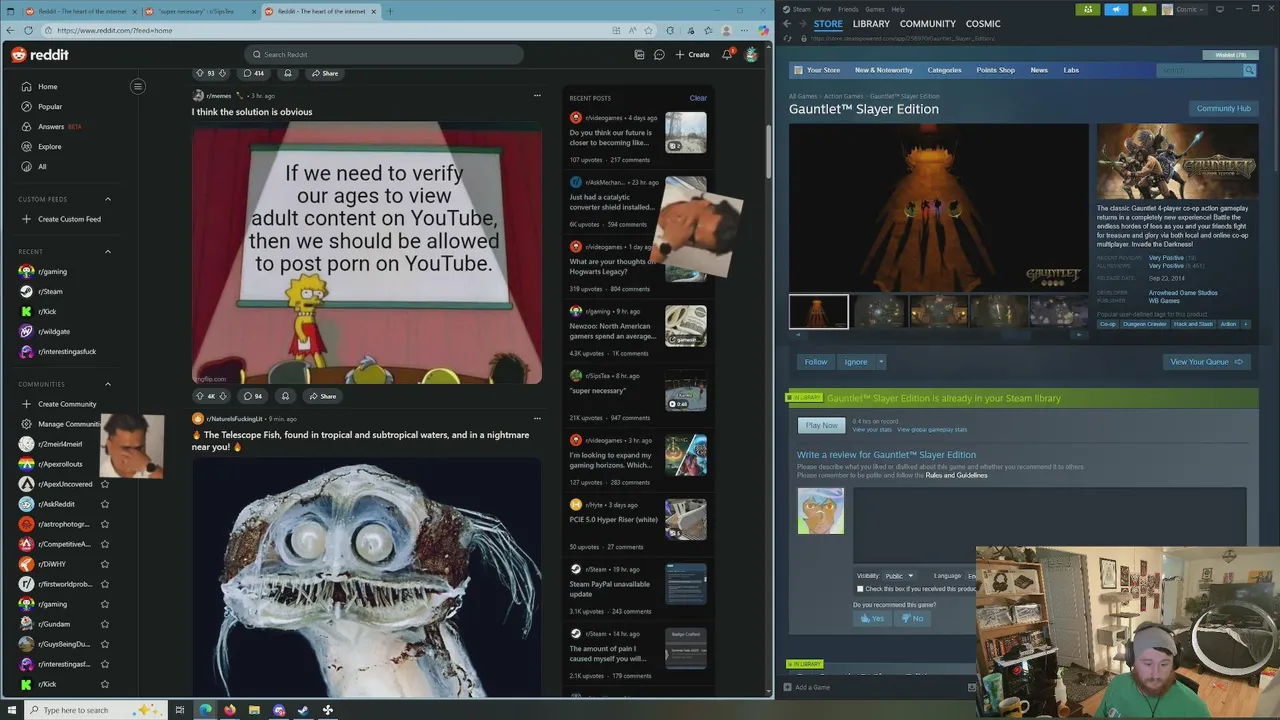1280x720 pixels.
Task: Click the Reddit logo in the header
Action: [40, 55]
